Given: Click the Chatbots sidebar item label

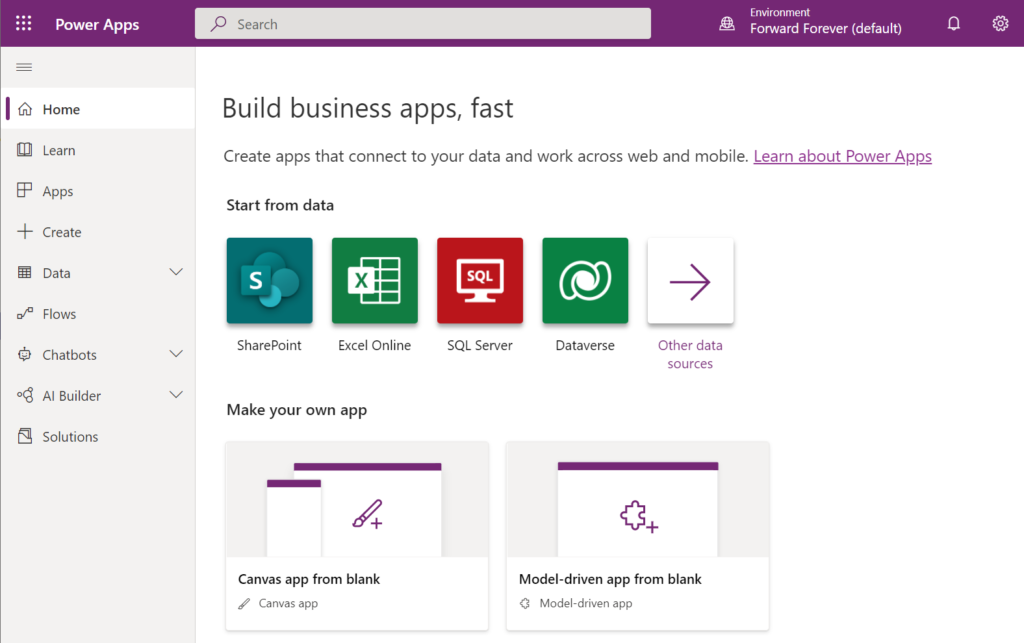Looking at the screenshot, I should [x=69, y=355].
